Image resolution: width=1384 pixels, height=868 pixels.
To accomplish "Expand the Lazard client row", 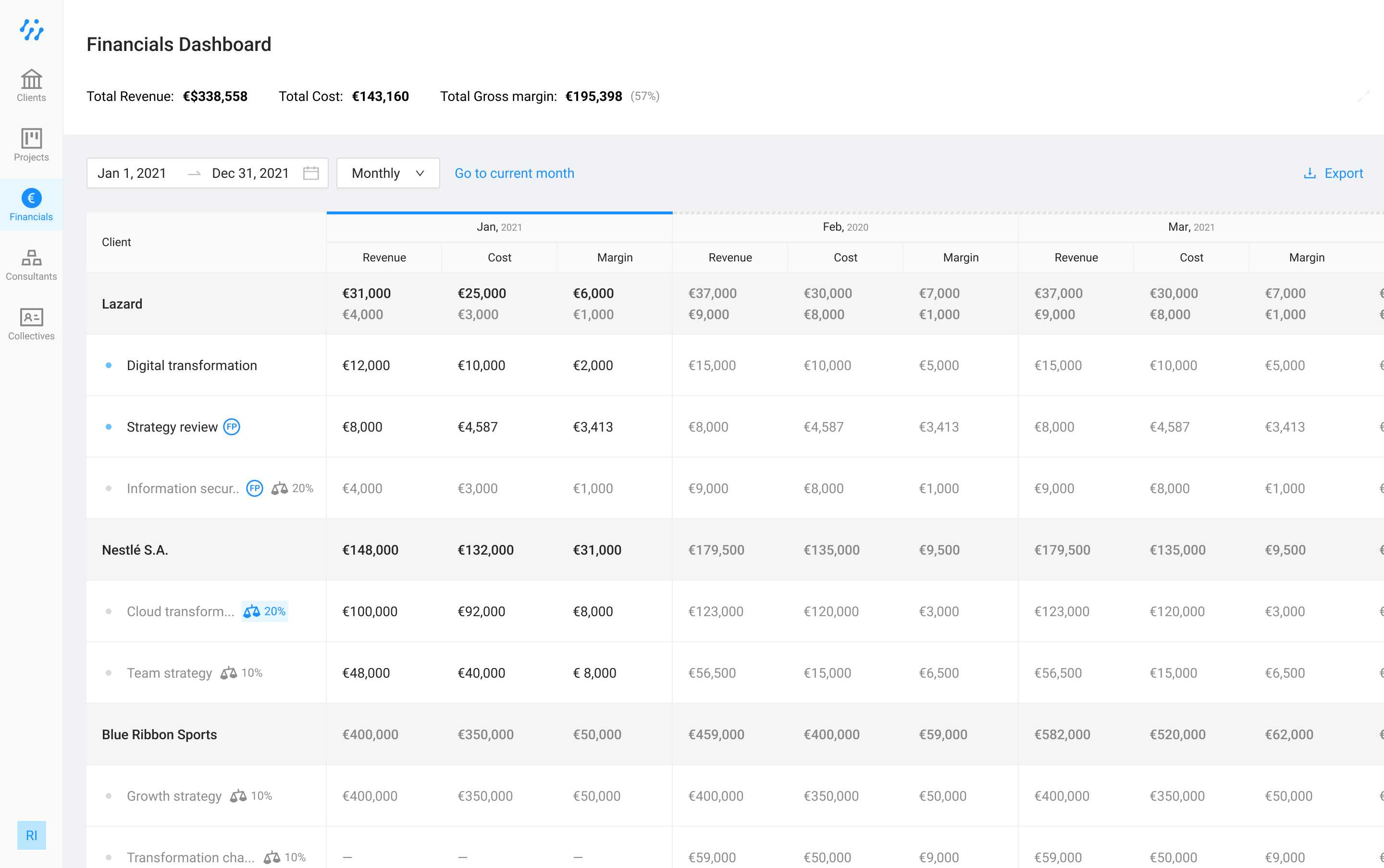I will coord(122,304).
